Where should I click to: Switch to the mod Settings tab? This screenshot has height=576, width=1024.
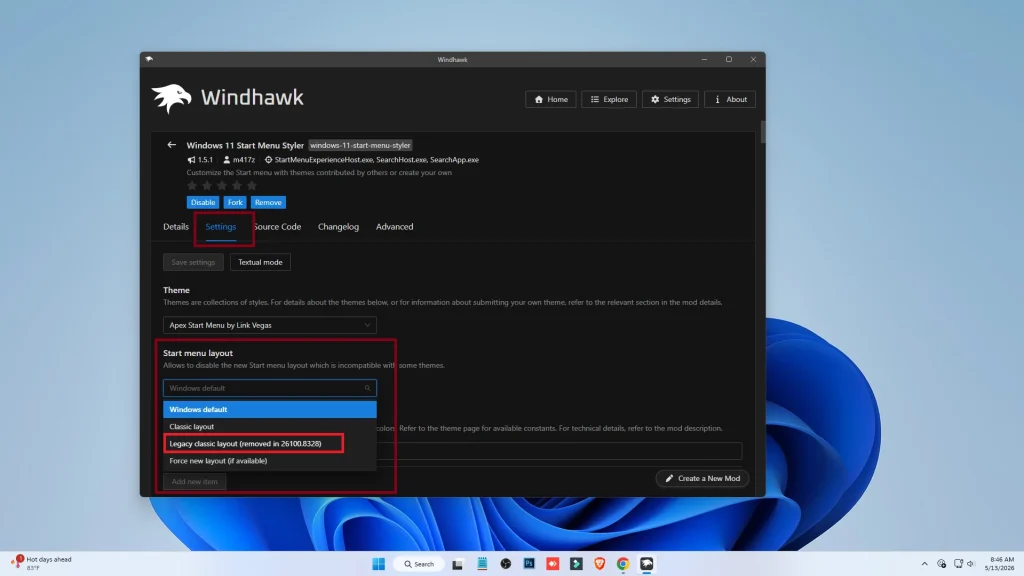pyautogui.click(x=221, y=227)
